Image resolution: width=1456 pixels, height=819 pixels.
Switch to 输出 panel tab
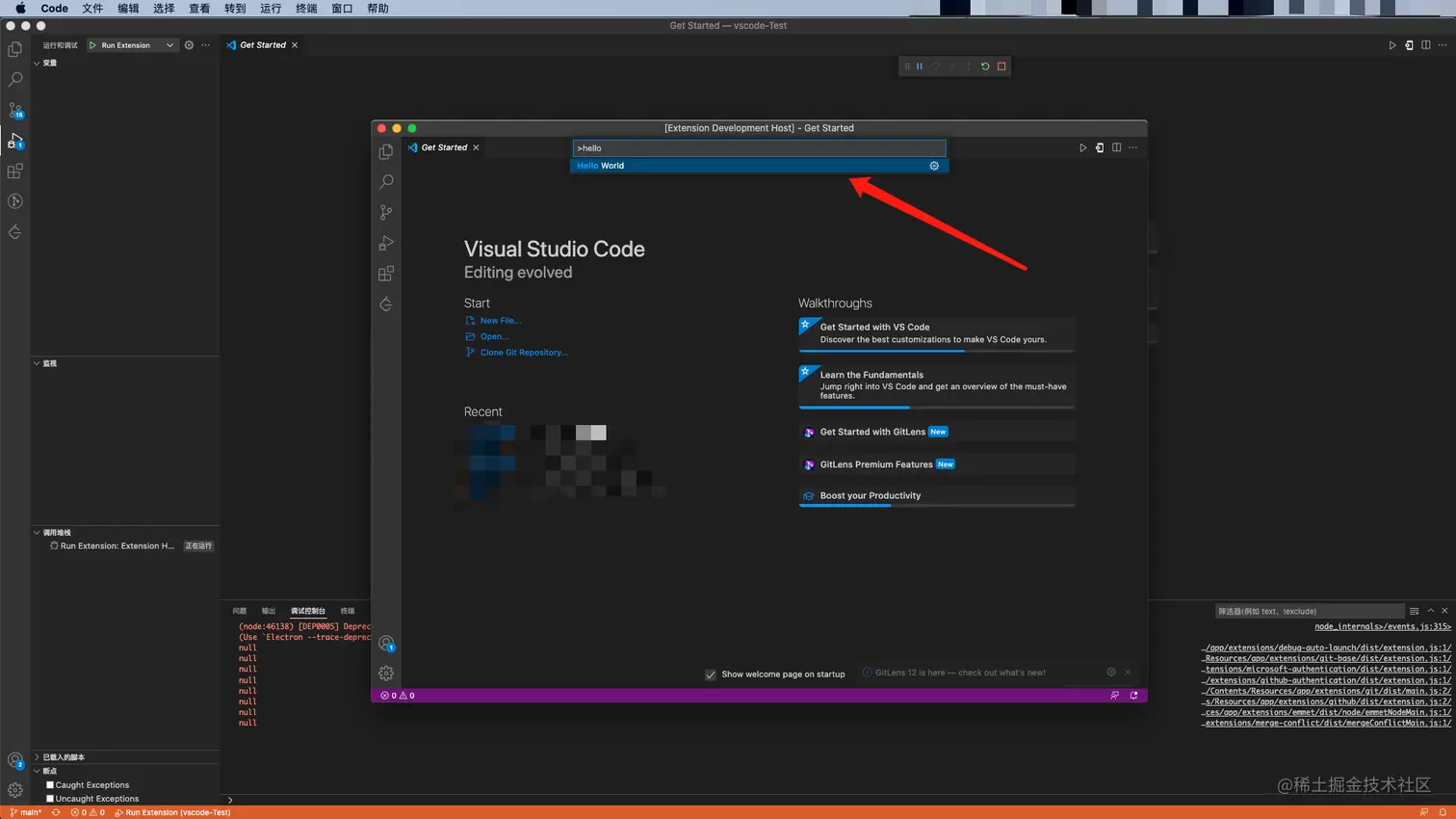[269, 611]
